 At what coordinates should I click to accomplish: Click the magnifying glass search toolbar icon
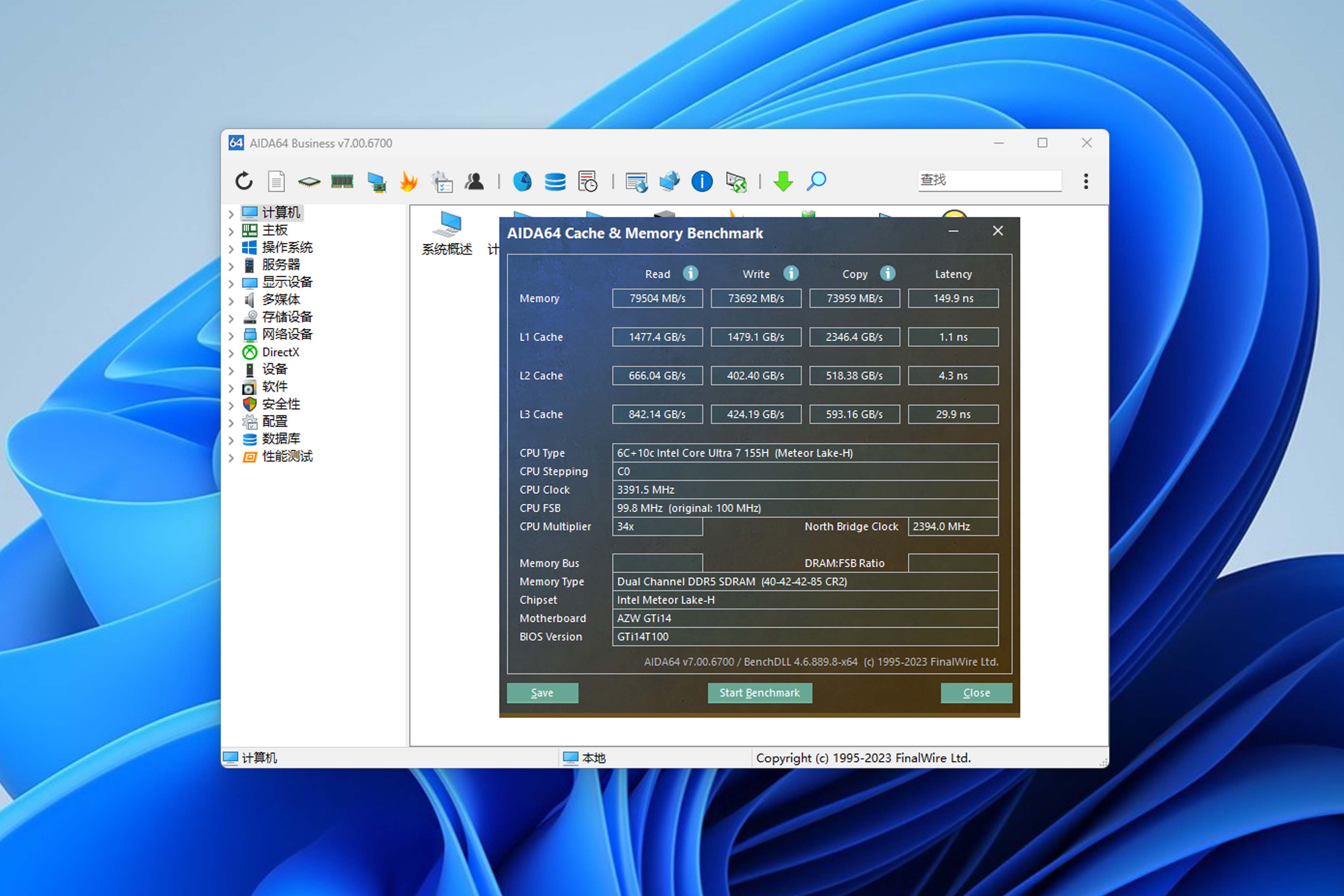816,181
